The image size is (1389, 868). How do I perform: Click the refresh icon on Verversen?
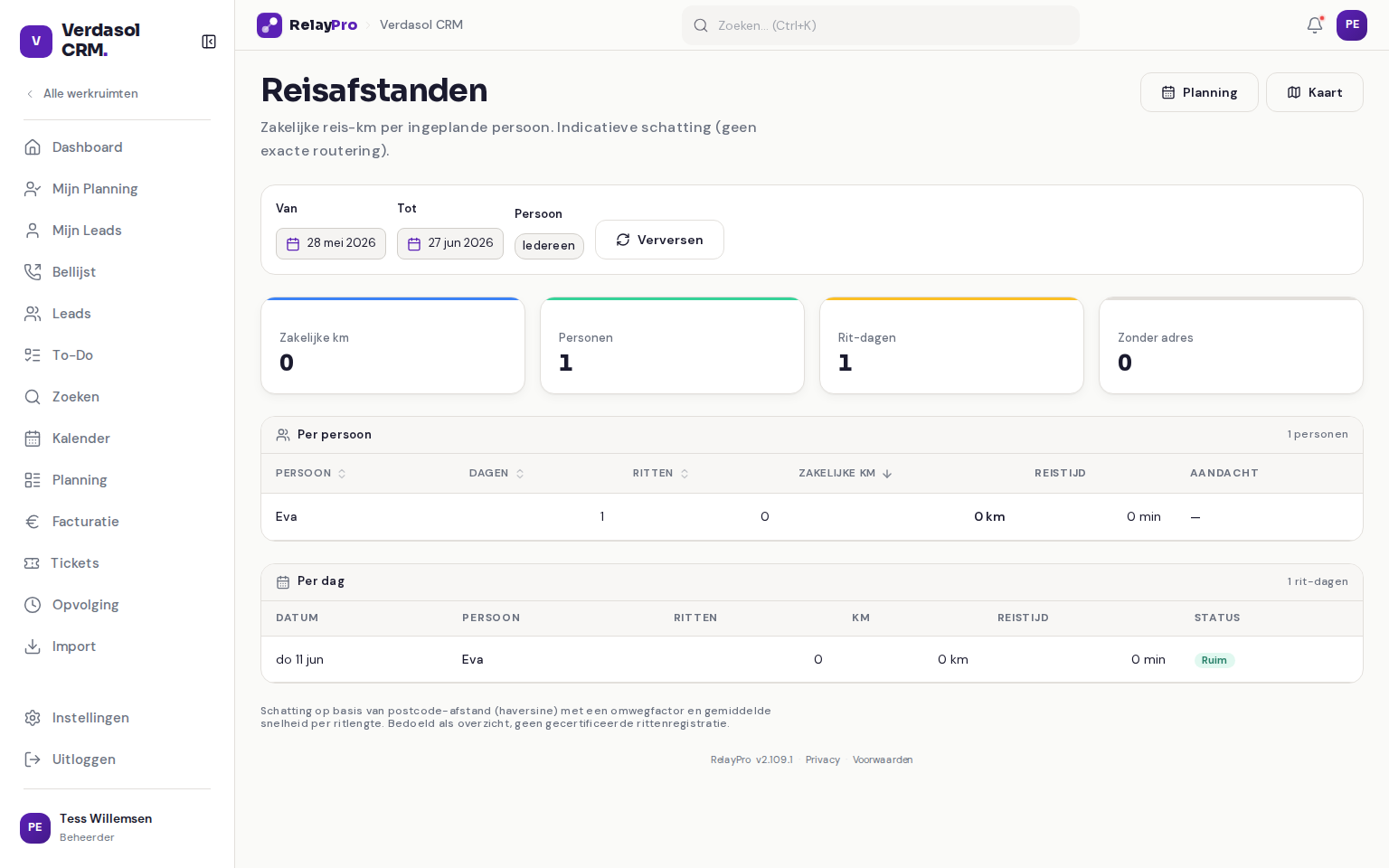click(x=623, y=240)
